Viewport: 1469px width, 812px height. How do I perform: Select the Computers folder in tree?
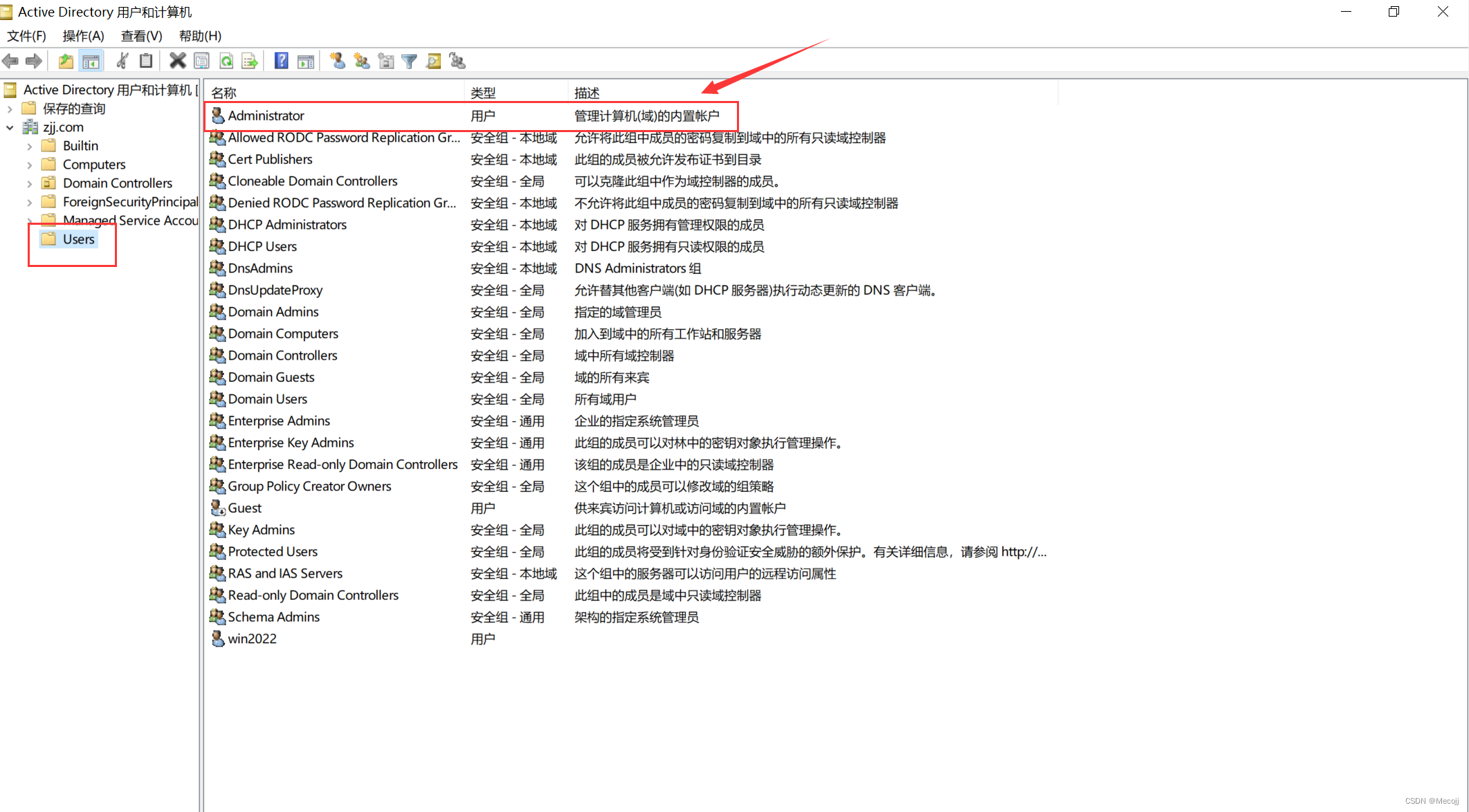click(94, 165)
